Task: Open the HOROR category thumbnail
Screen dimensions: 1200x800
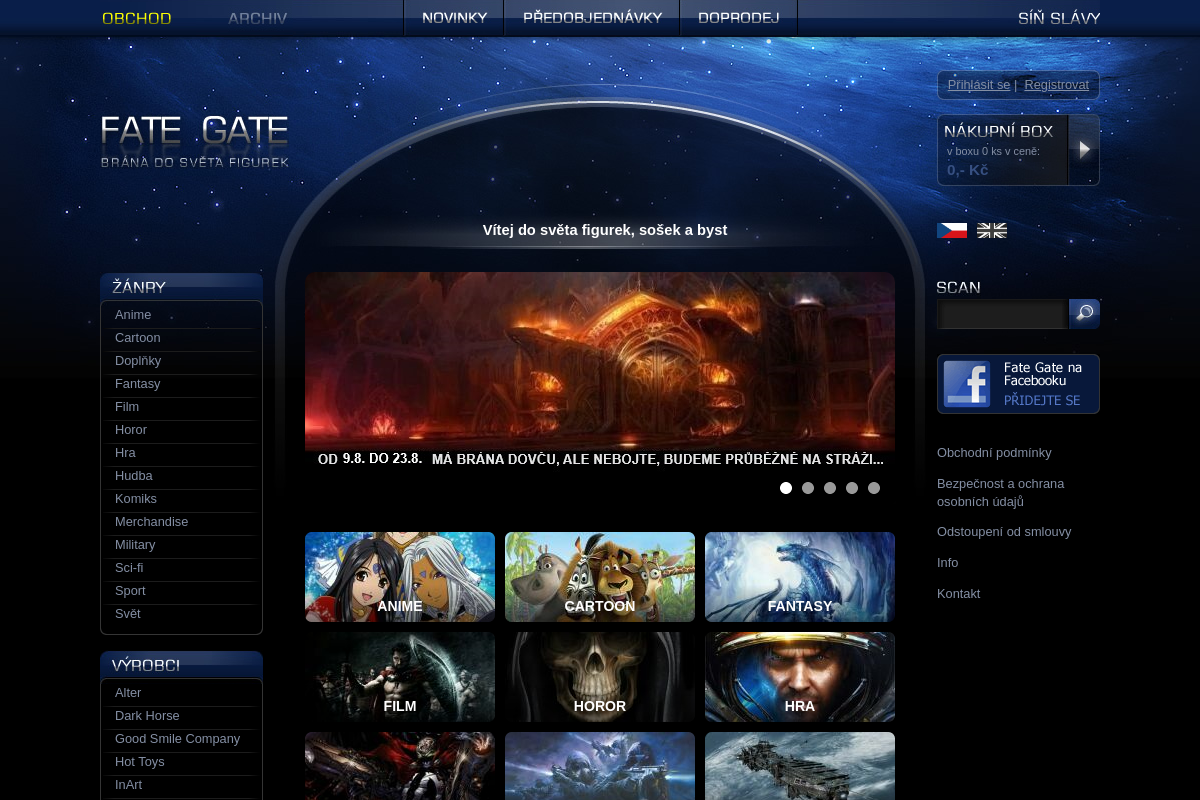Action: tap(600, 677)
